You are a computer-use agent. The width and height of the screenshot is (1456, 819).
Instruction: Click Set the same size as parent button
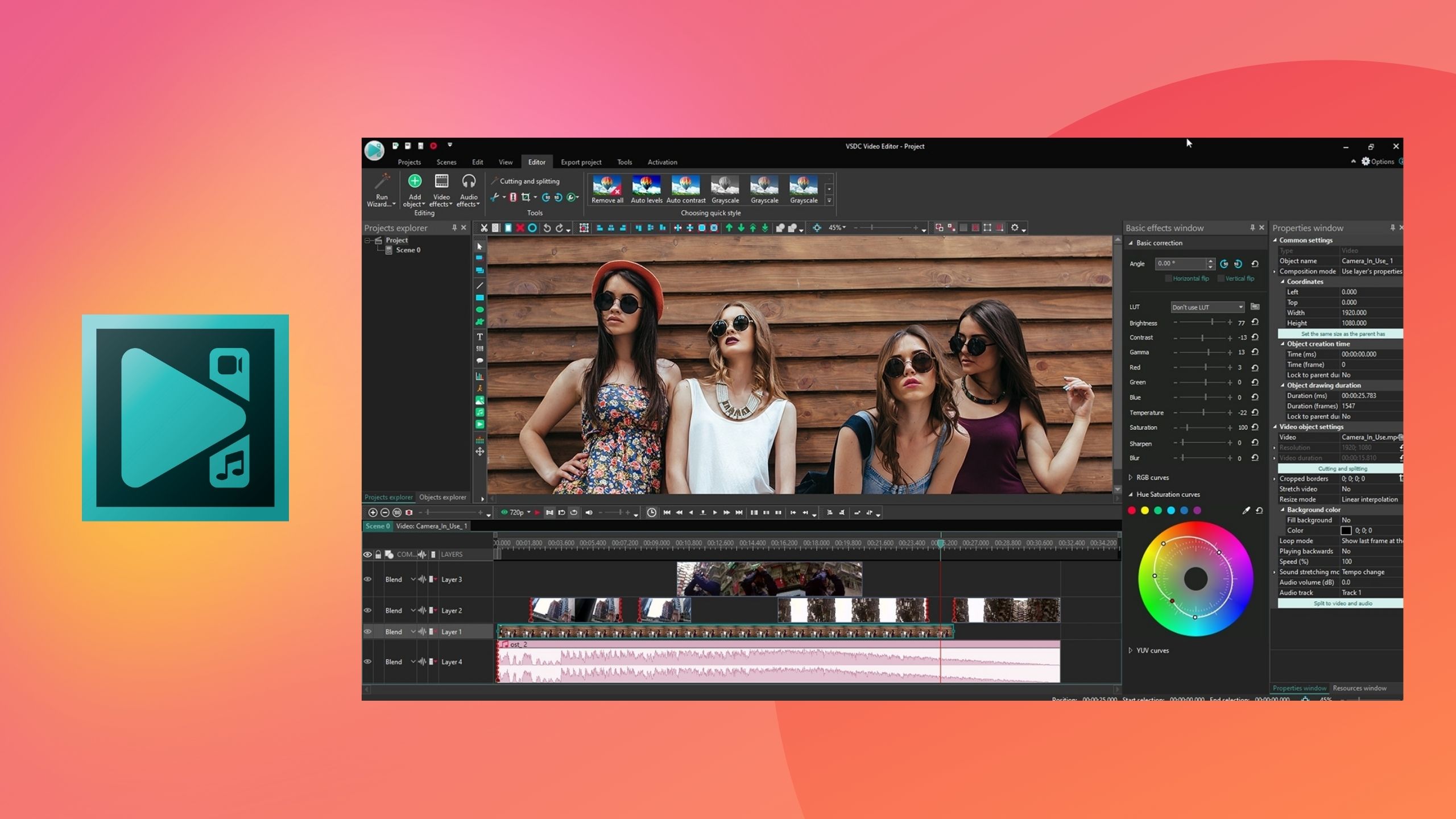point(1340,334)
